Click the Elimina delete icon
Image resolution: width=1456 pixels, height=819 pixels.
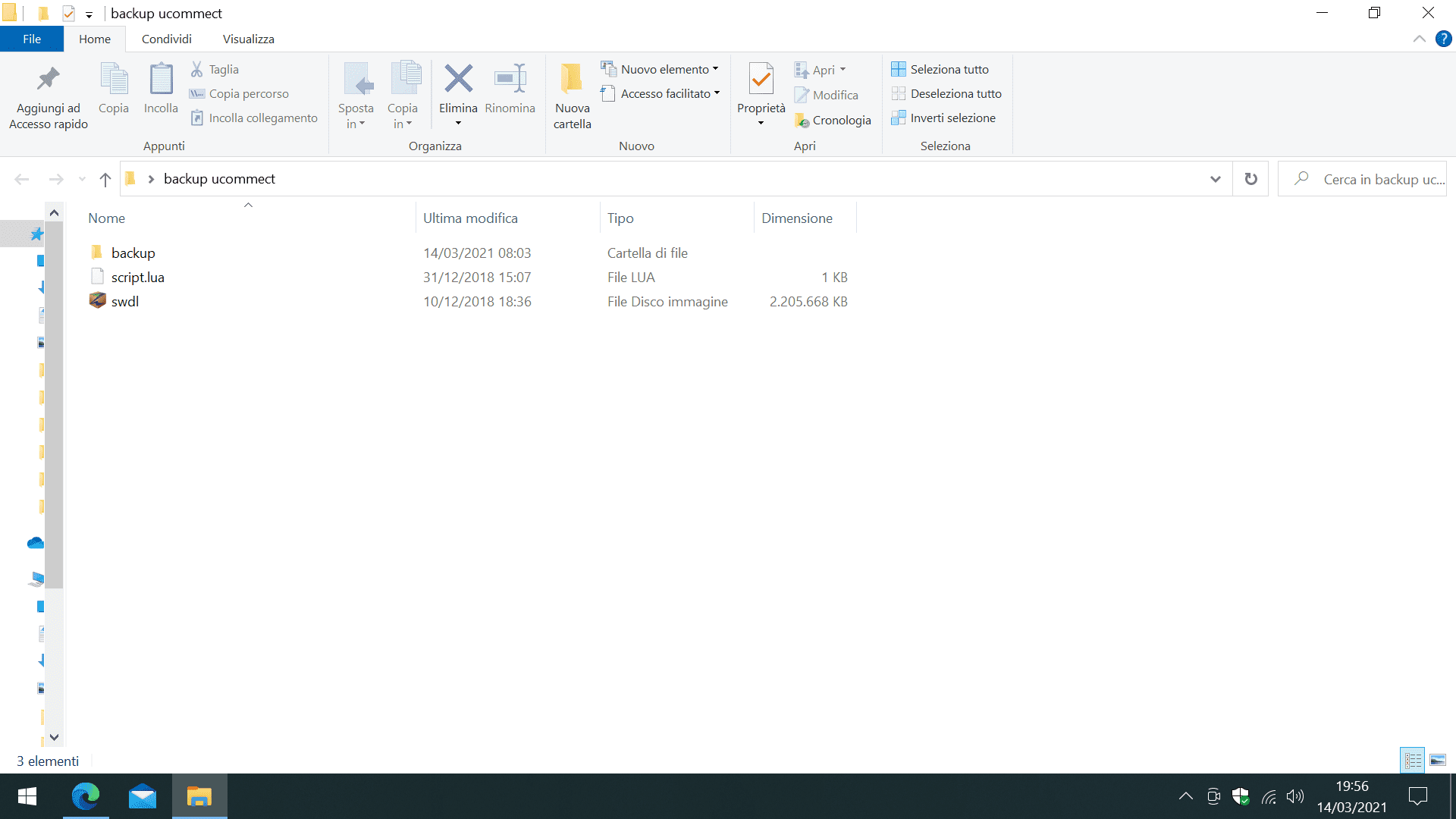coord(458,80)
